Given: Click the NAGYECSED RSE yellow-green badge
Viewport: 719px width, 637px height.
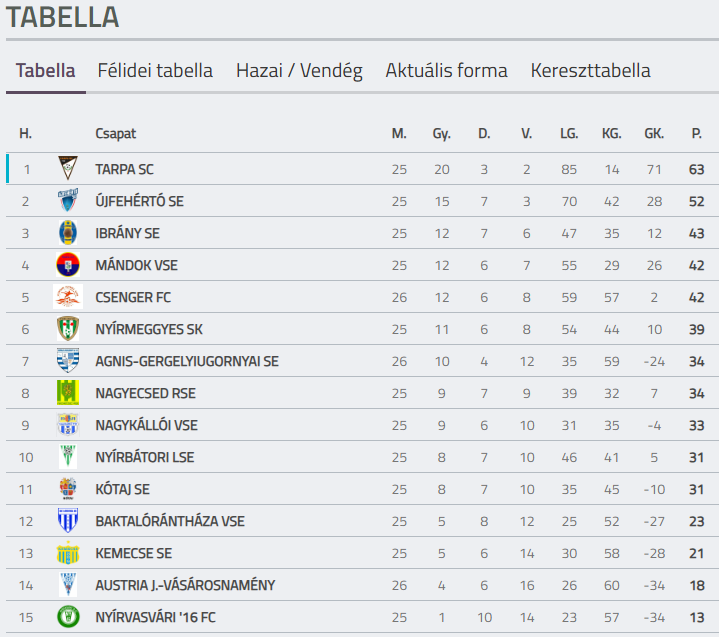Looking at the screenshot, I should pos(68,393).
